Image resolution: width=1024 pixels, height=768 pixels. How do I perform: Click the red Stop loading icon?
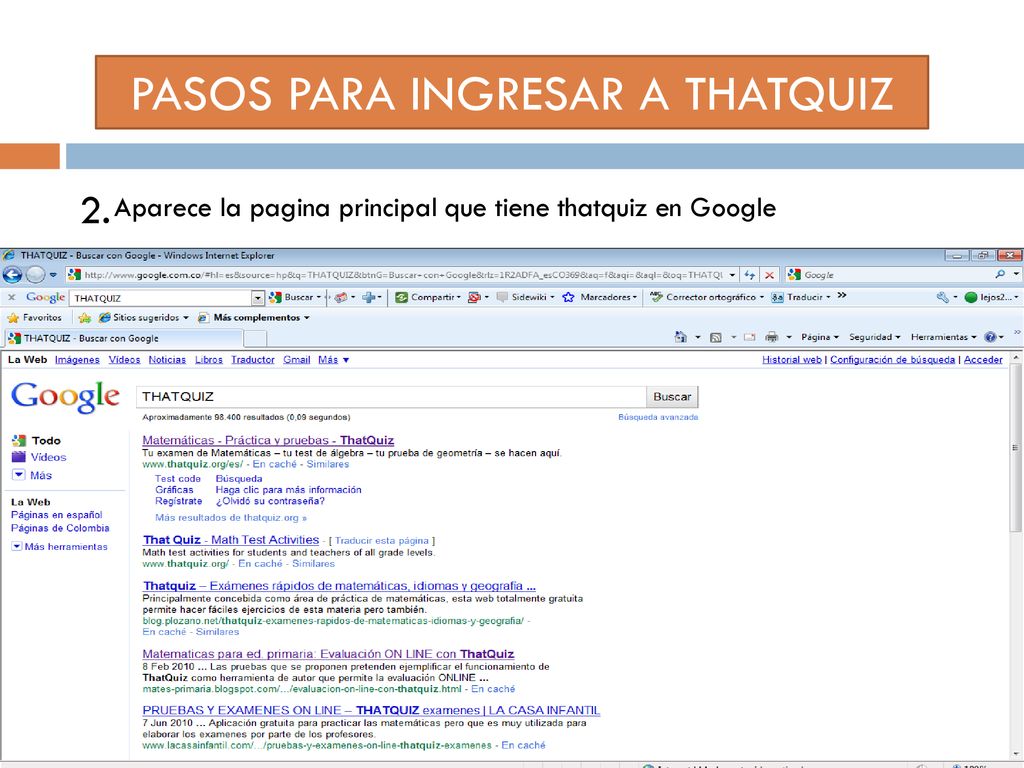tap(769, 275)
